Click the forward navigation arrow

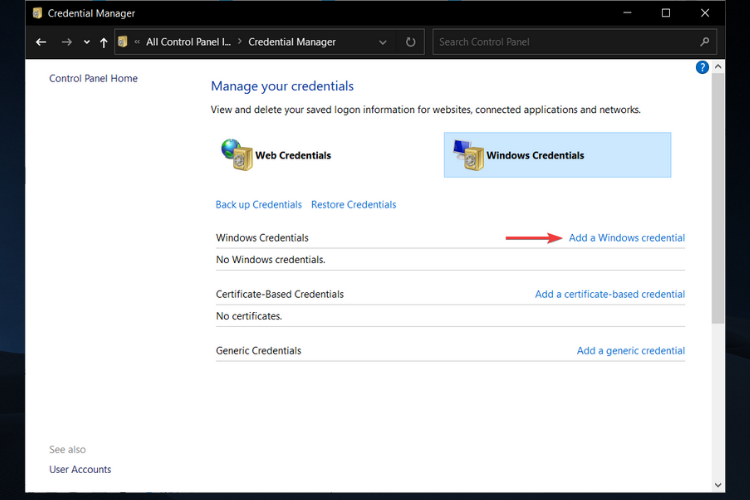tap(66, 42)
